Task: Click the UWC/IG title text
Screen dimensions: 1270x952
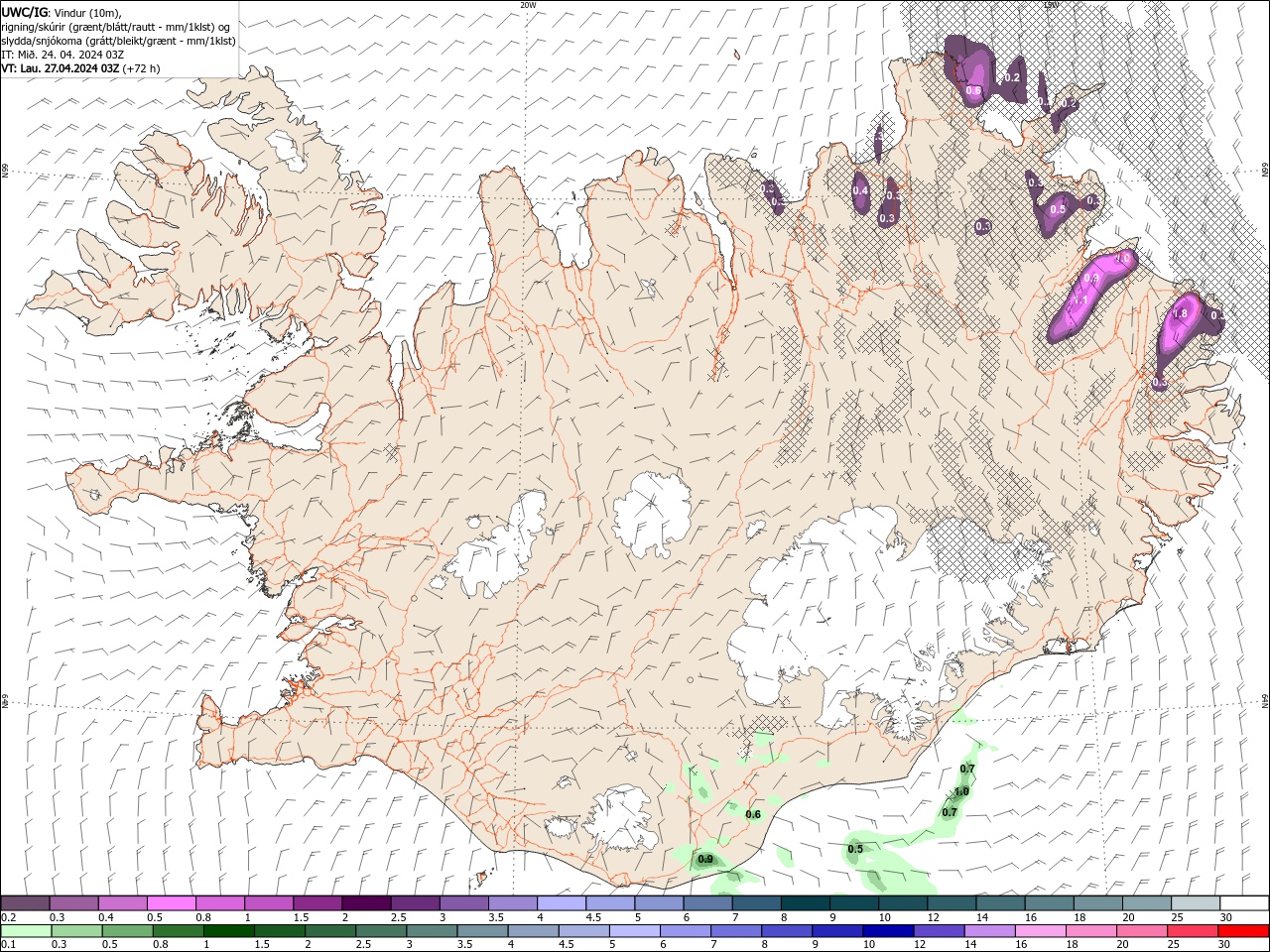Action: tap(23, 12)
